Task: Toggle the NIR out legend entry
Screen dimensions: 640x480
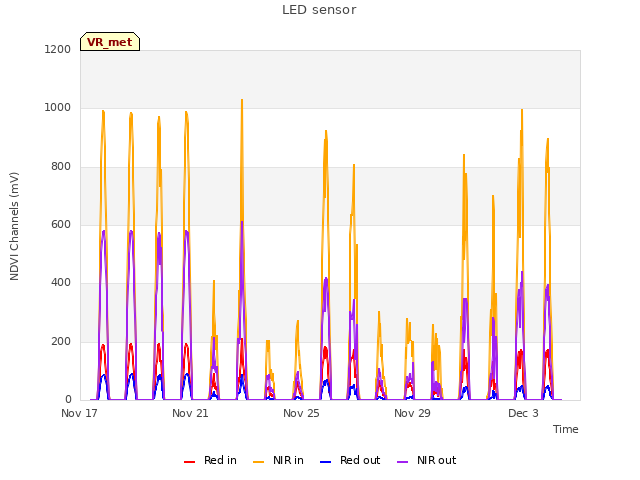Action: [427, 460]
